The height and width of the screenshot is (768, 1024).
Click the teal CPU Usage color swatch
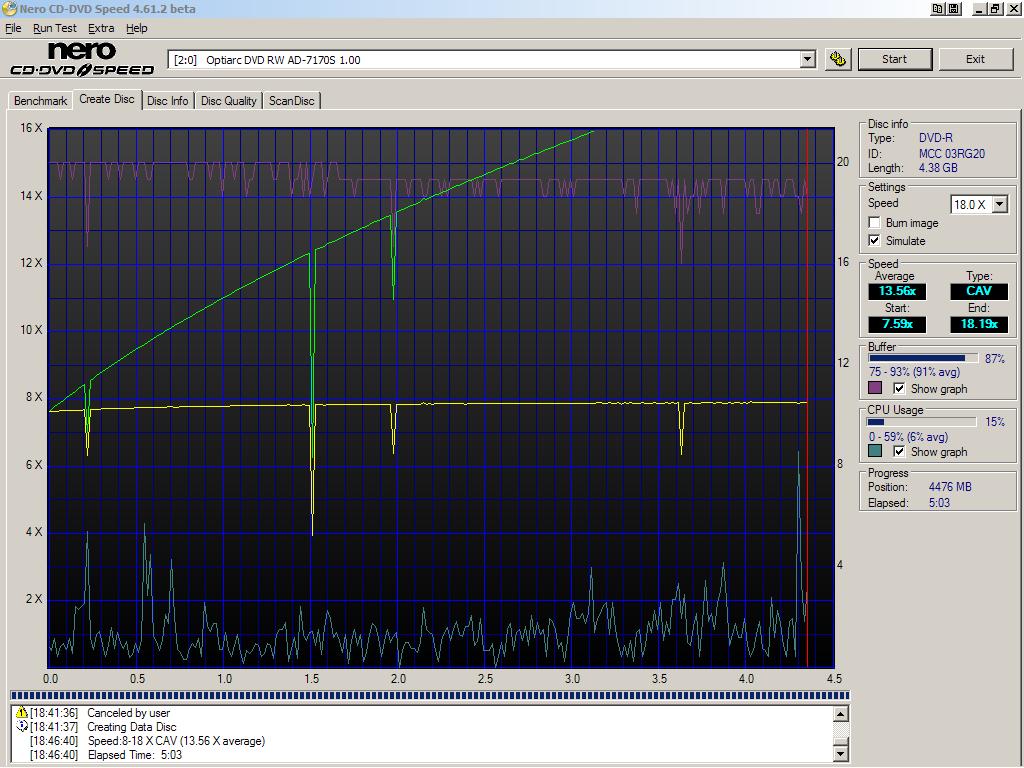[875, 451]
